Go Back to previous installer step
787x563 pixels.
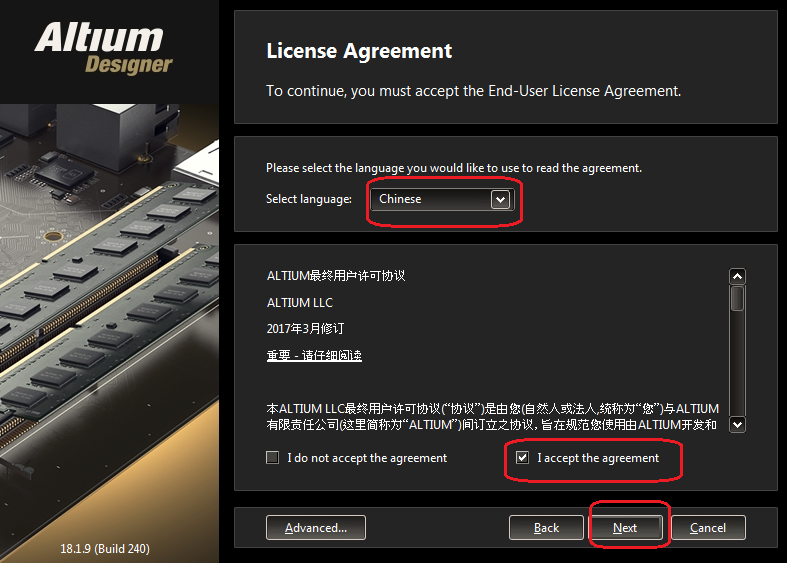click(546, 528)
